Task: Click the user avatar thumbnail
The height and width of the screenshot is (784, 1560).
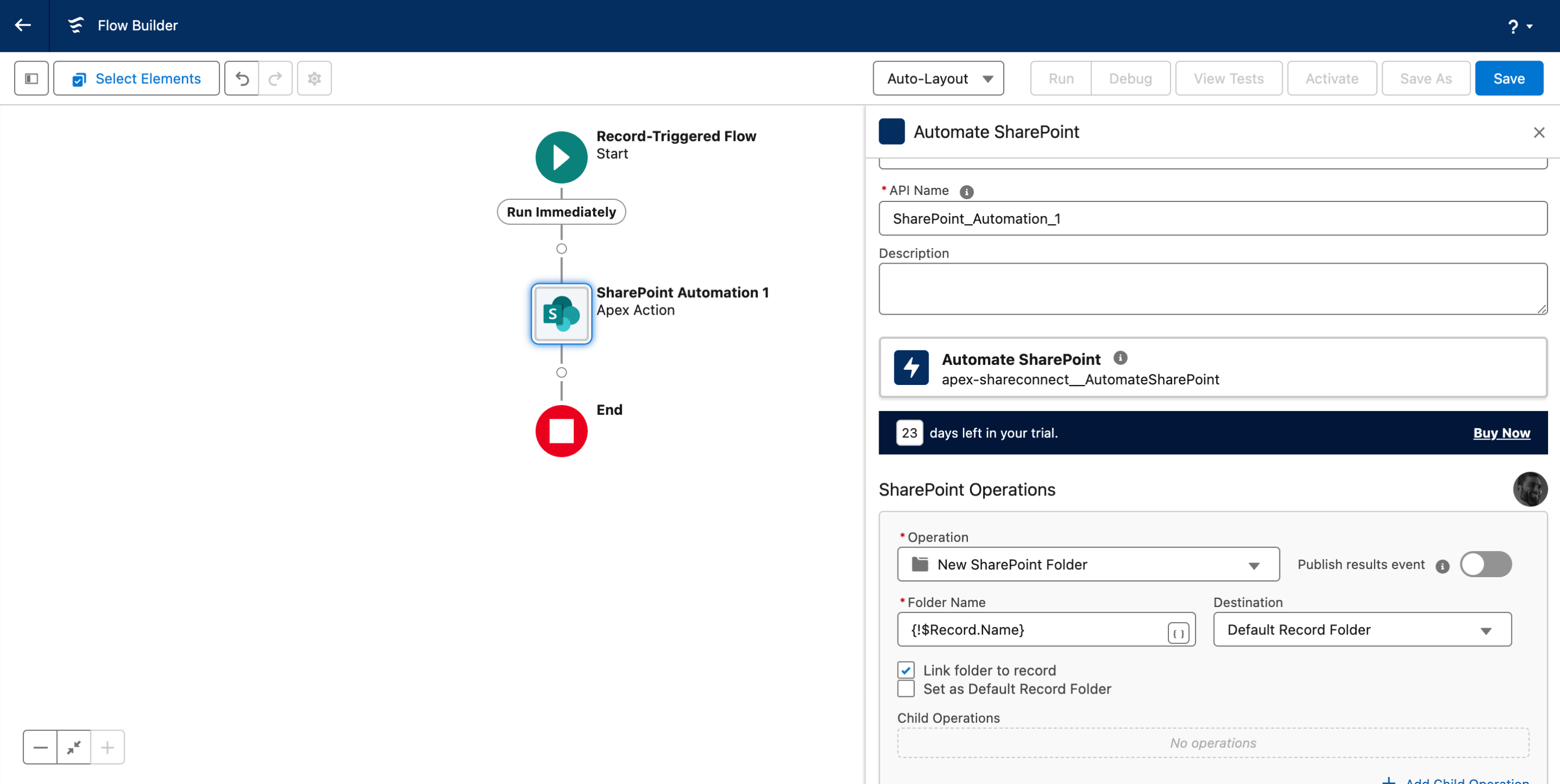Action: [1530, 489]
